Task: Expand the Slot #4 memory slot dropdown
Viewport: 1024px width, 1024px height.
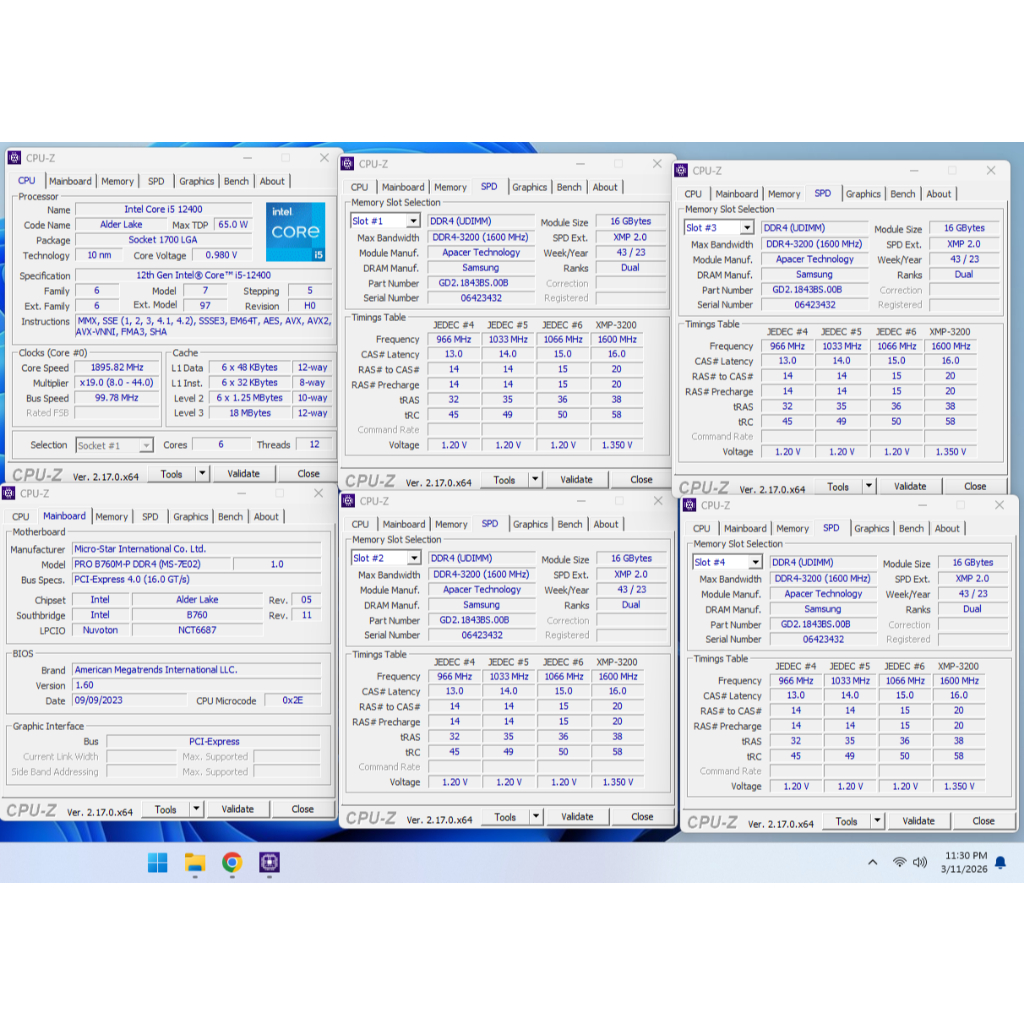Action: [x=754, y=563]
